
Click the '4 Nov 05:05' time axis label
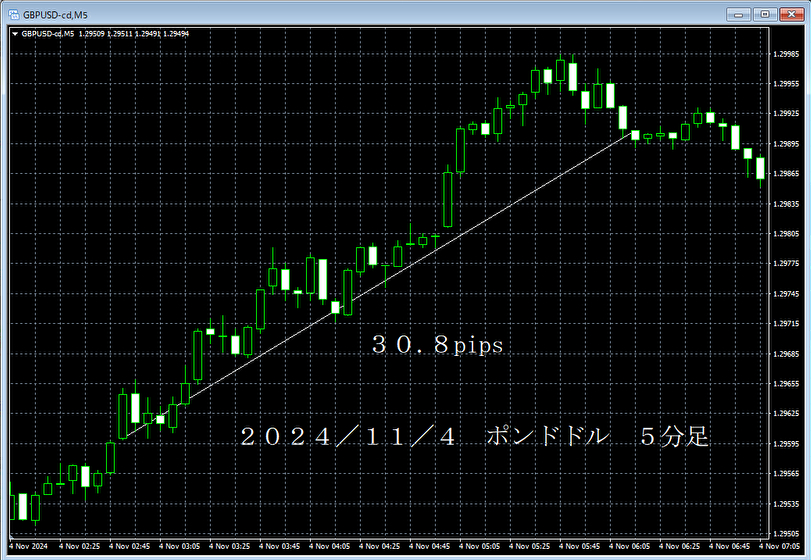click(479, 546)
